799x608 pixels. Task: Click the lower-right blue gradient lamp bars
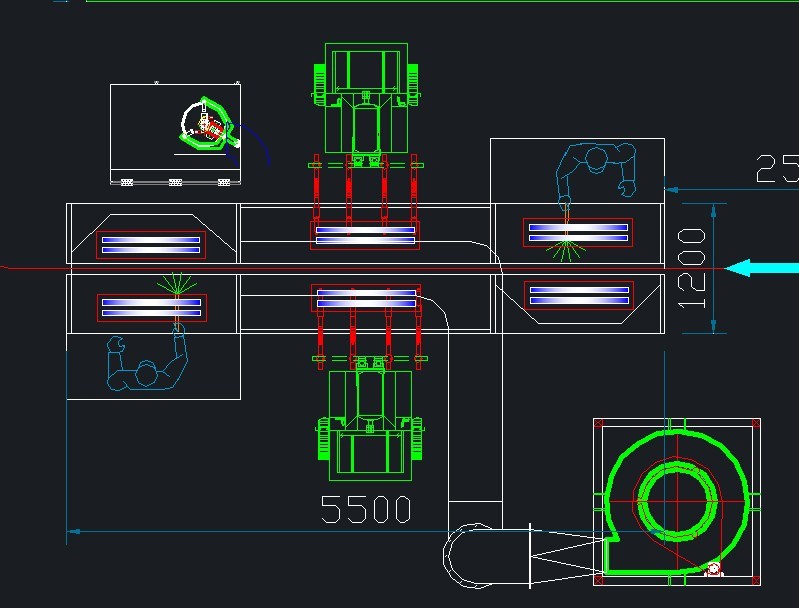point(578,295)
